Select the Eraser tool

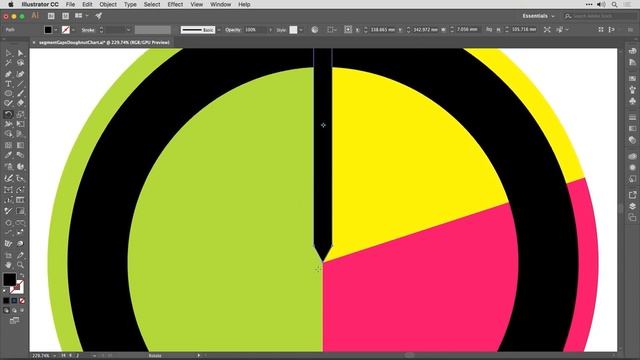click(x=20, y=103)
